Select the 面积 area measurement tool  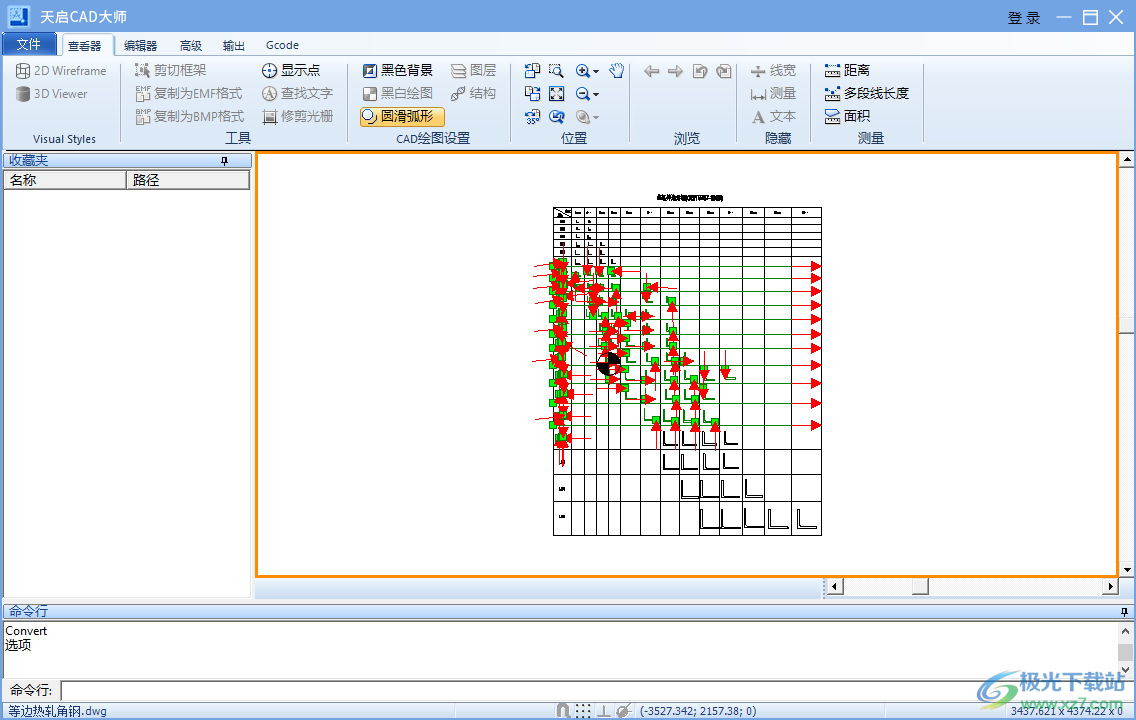pos(847,117)
